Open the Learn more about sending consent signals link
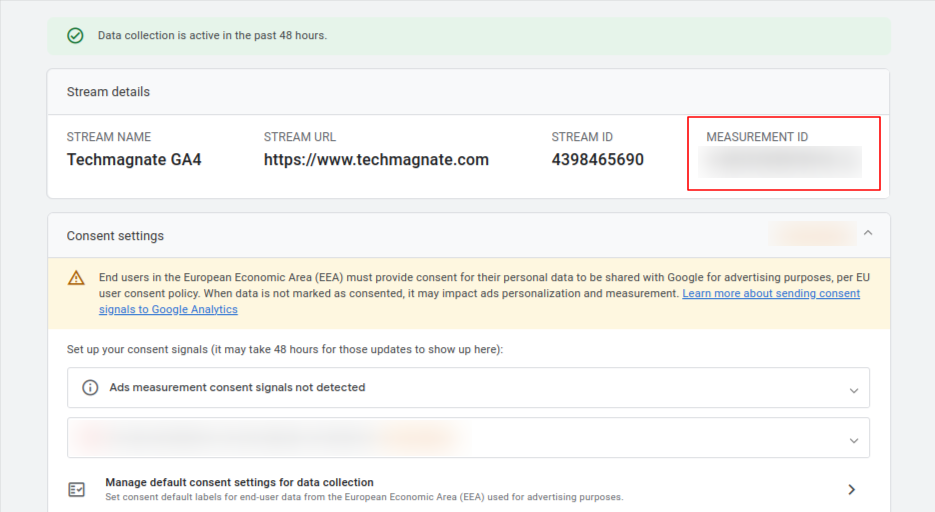Image resolution: width=935 pixels, height=512 pixels. pyautogui.click(x=770, y=294)
